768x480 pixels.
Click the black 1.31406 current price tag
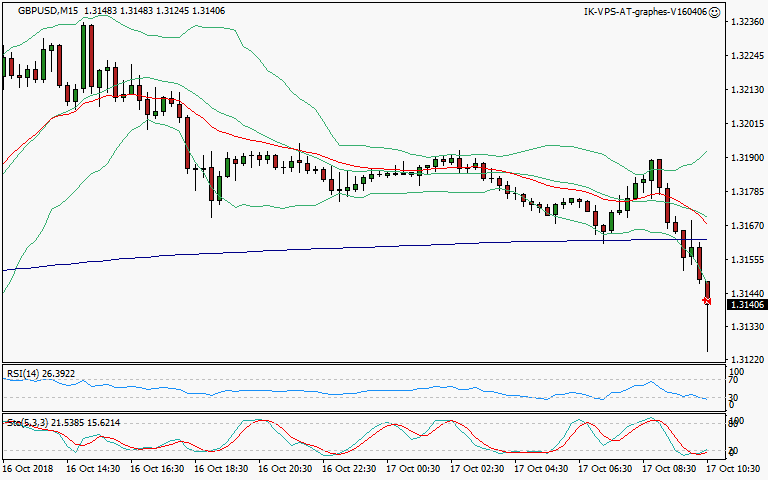748,305
